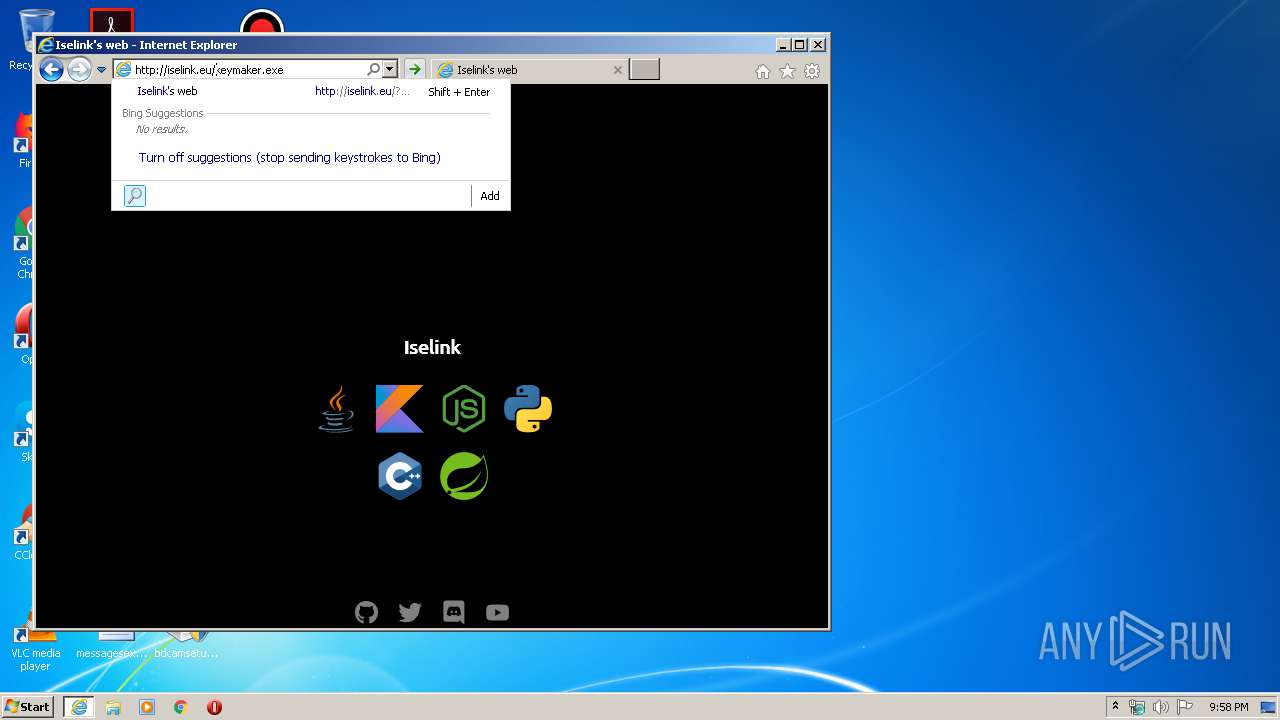
Task: Click the volume speaker tray icon
Action: tap(1161, 707)
